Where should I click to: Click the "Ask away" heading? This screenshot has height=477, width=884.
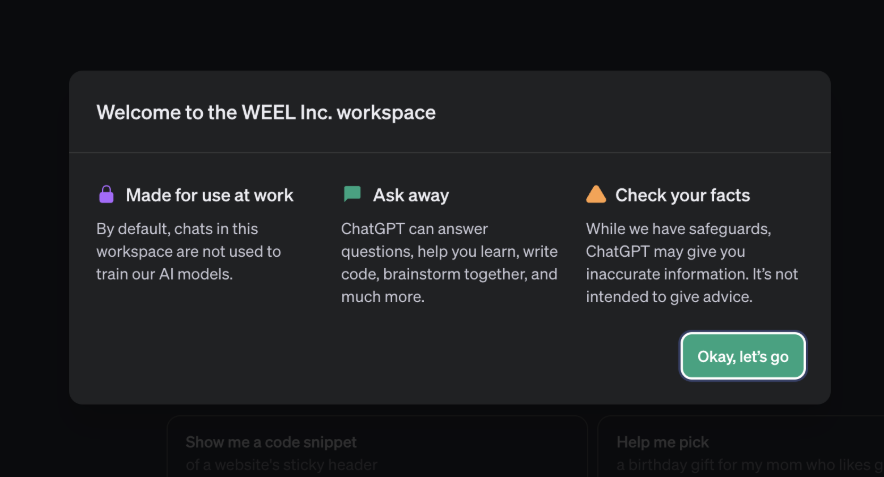coord(411,195)
